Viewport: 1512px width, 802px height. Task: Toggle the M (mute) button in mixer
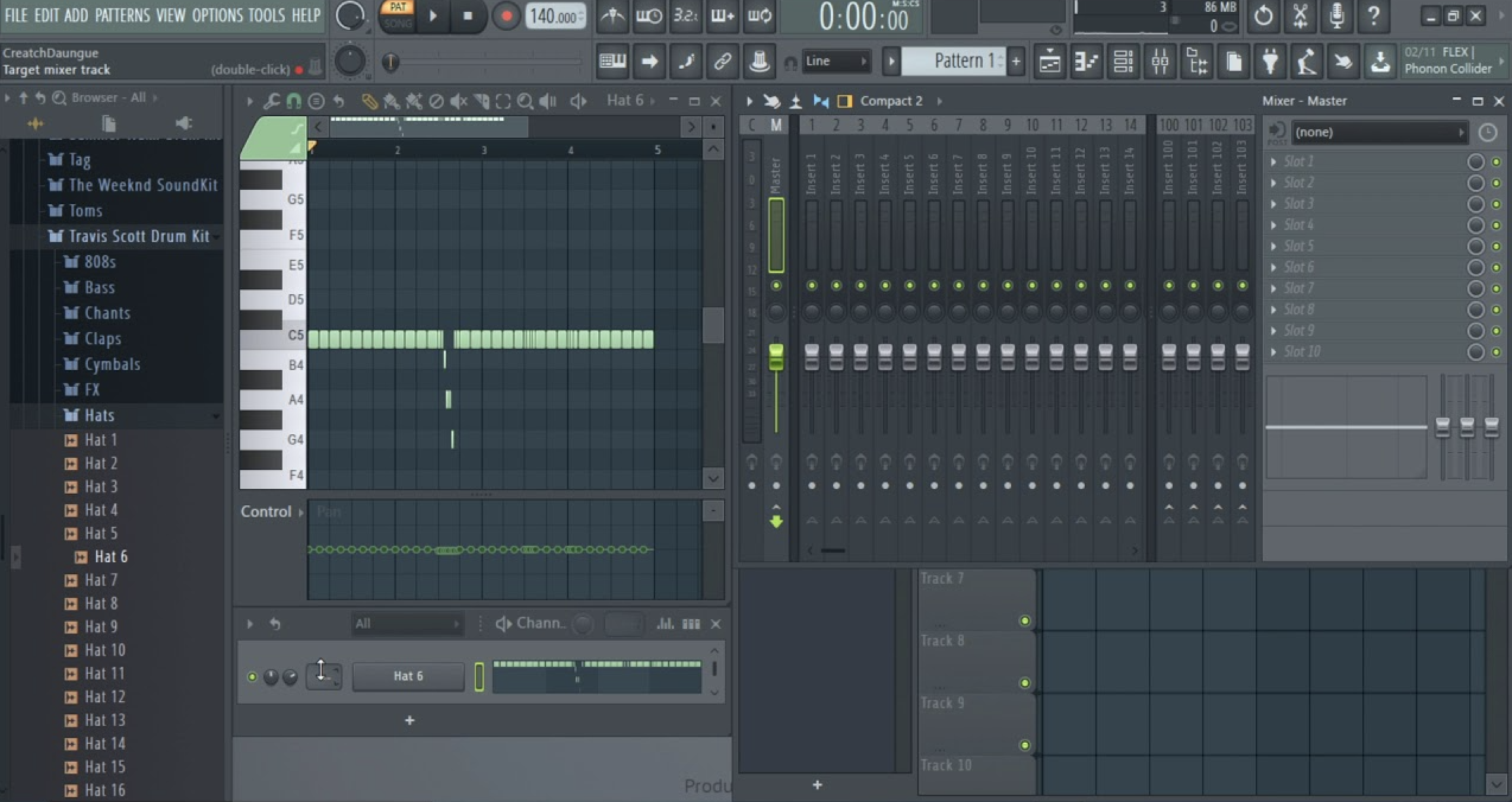(x=777, y=124)
